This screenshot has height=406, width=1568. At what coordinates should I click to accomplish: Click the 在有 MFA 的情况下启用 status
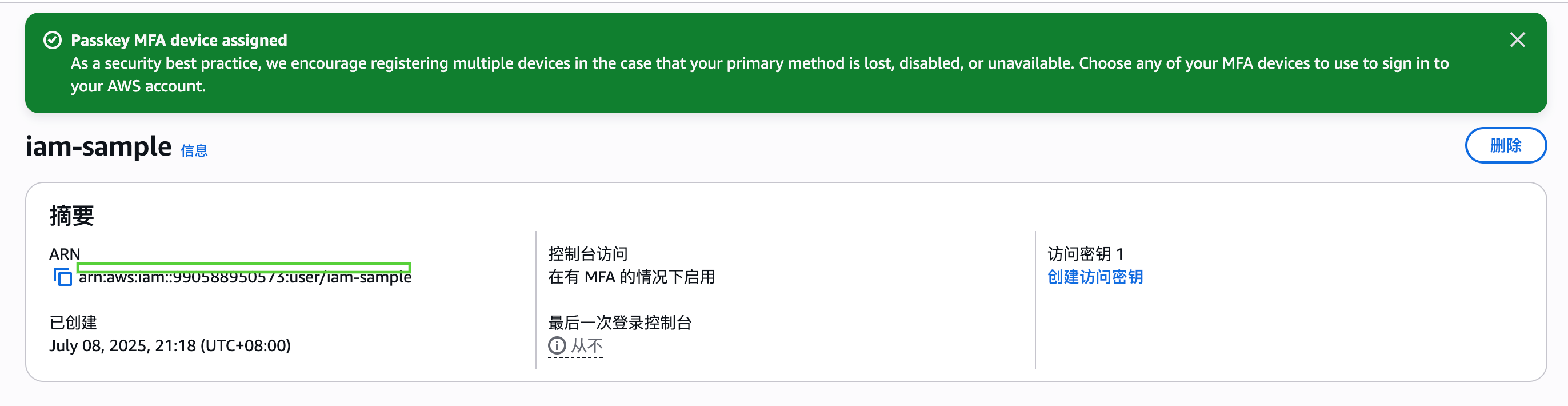tap(631, 277)
